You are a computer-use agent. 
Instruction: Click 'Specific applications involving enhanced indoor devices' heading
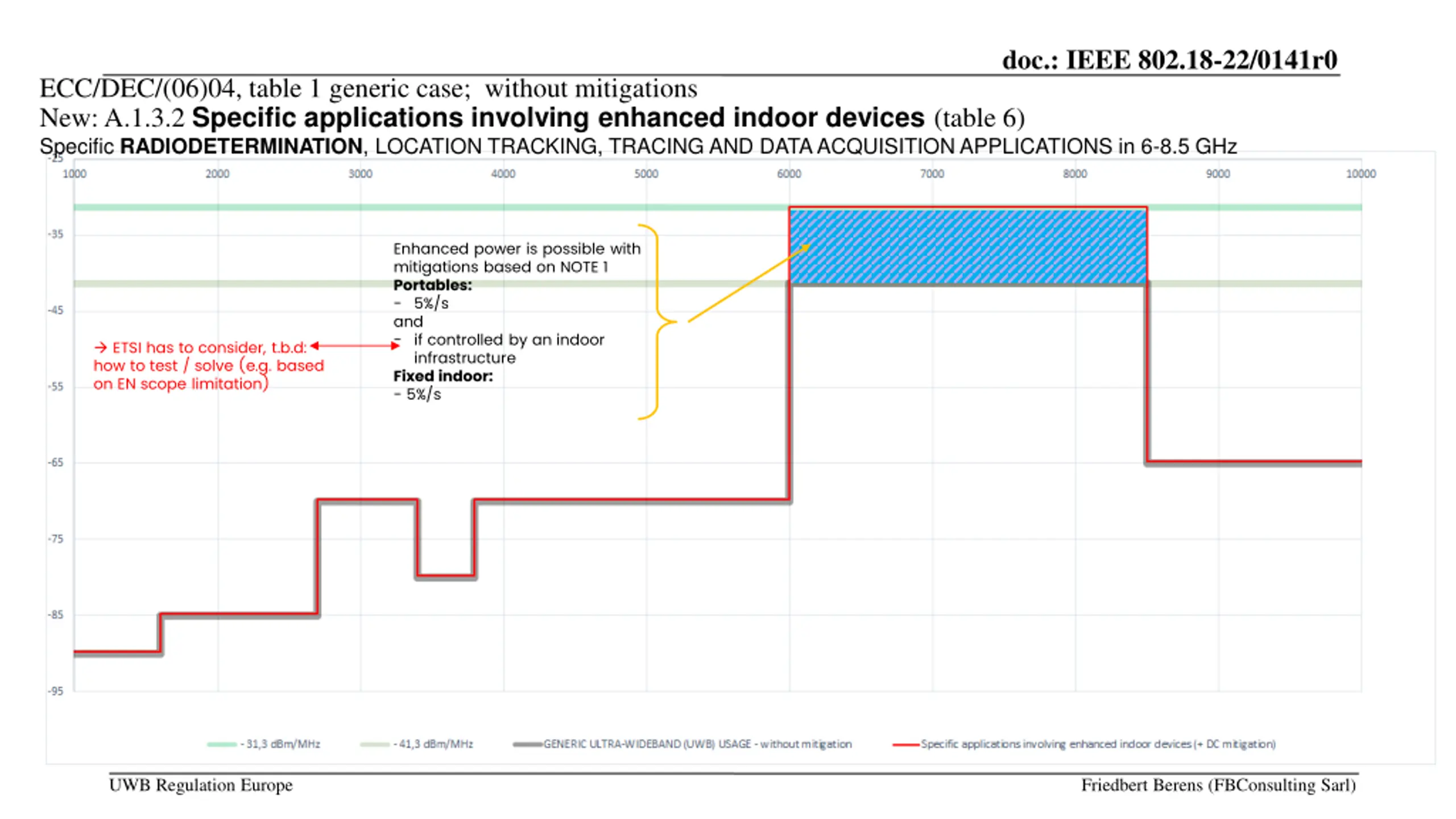(558, 118)
